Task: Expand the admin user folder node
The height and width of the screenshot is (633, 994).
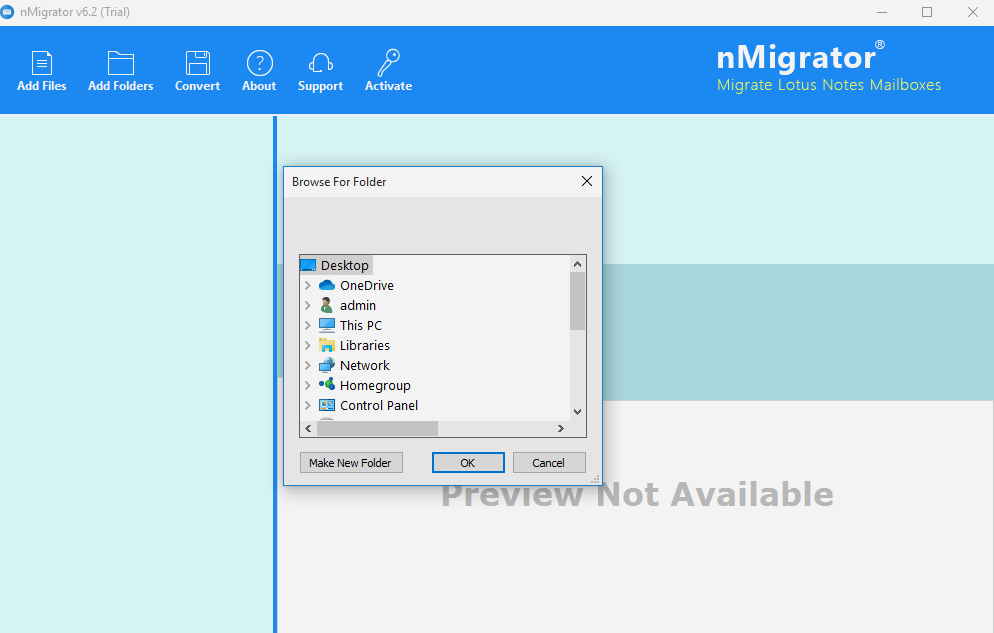Action: click(x=308, y=305)
